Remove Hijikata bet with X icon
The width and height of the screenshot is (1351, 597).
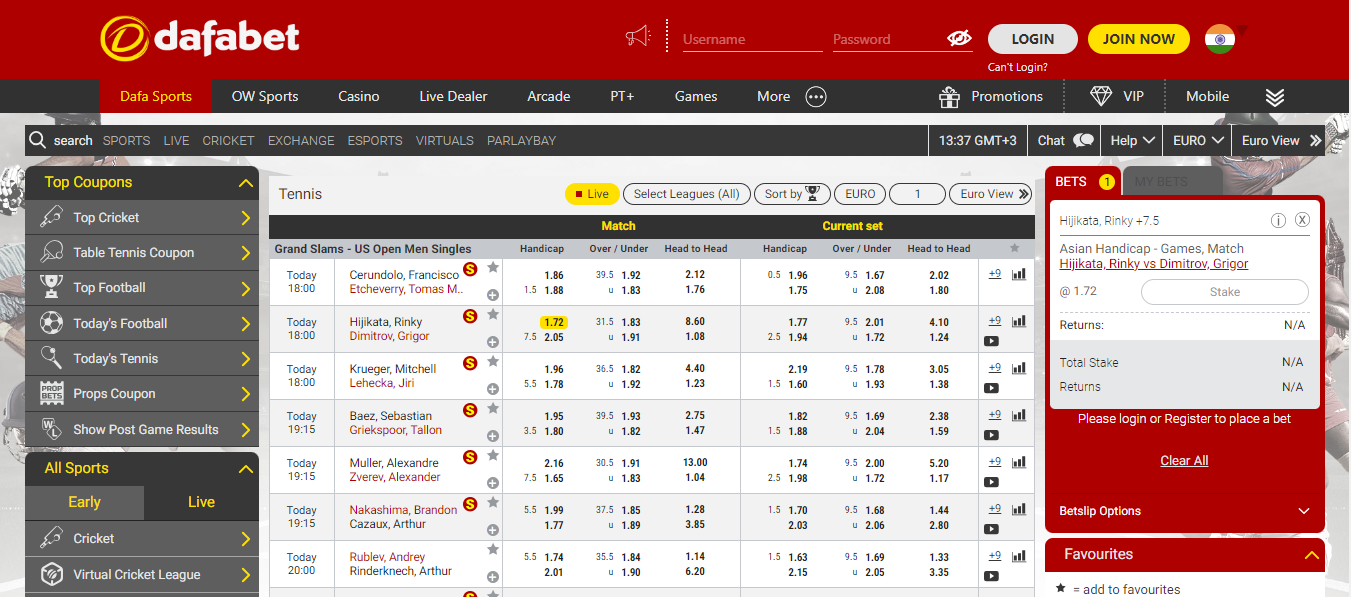click(1302, 220)
